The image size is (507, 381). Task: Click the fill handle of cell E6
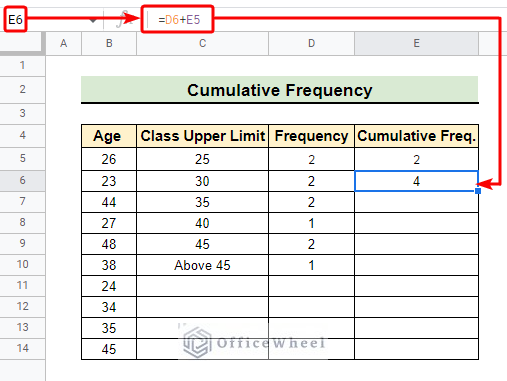[478, 191]
